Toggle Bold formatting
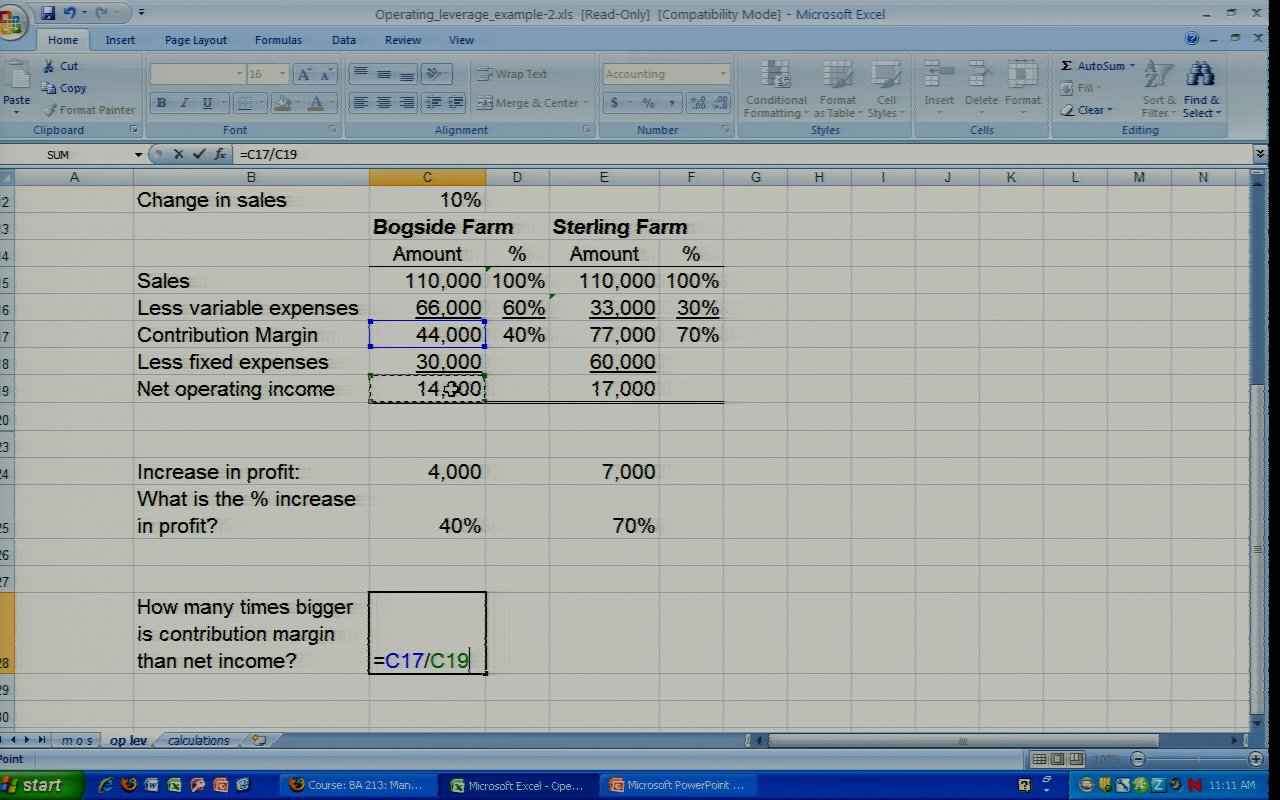Viewport: 1280px width, 800px height. coord(161,102)
